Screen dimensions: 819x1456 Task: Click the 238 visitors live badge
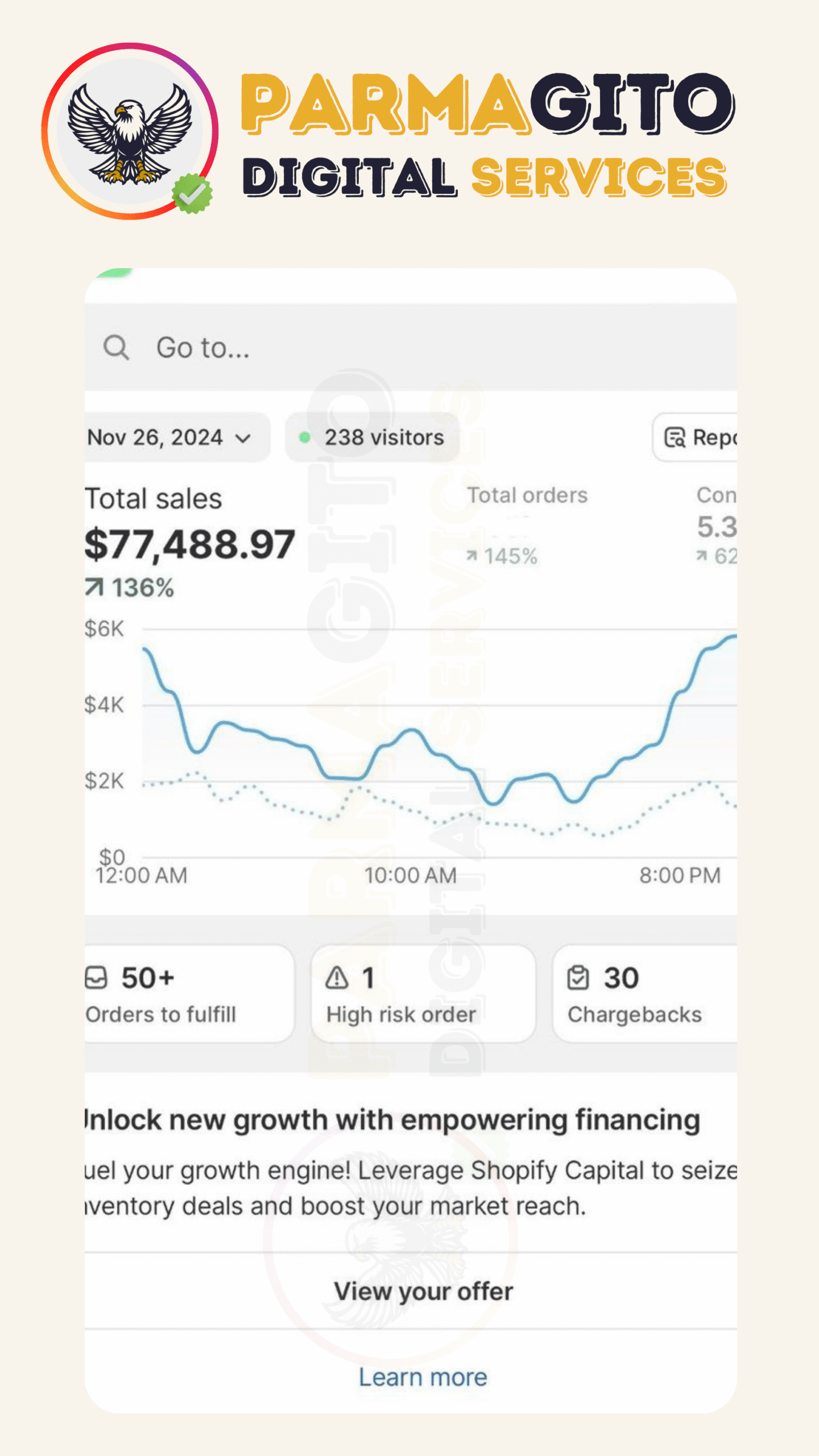(373, 437)
